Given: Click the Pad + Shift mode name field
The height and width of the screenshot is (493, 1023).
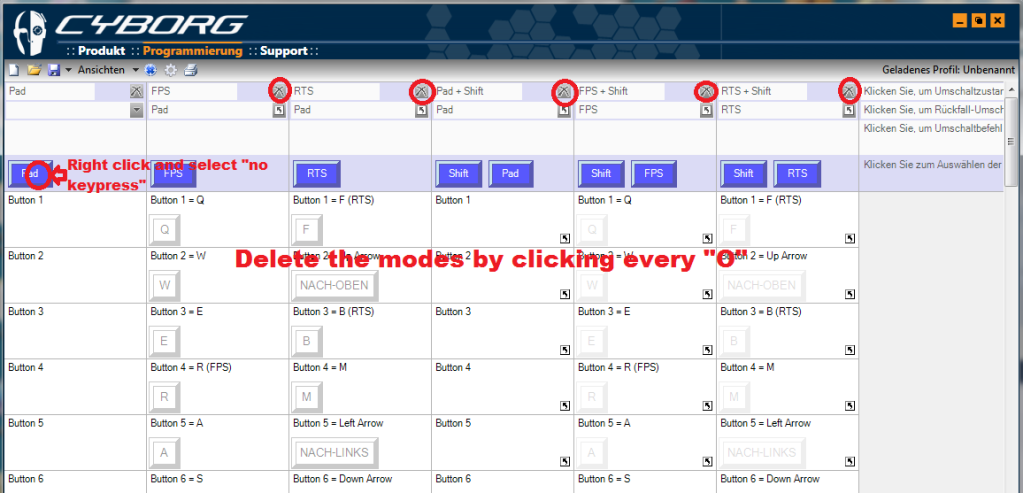Looking at the screenshot, I should pos(478,92).
